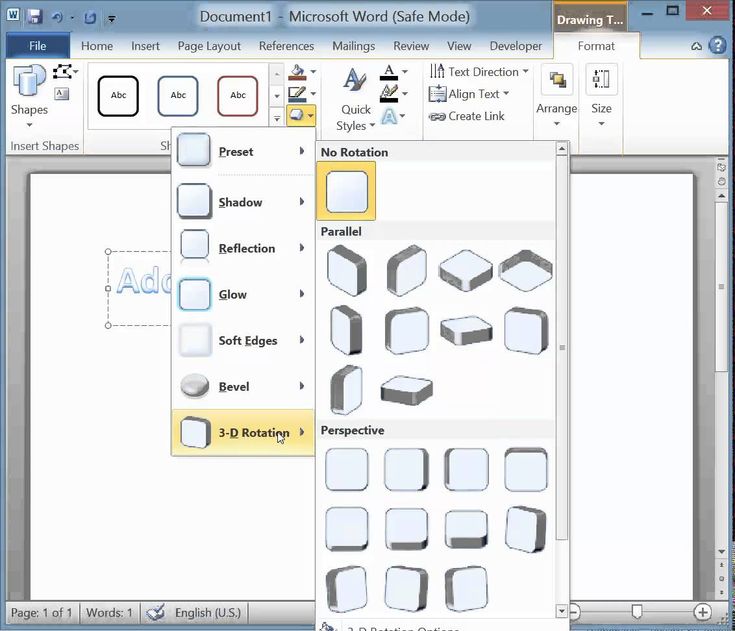The image size is (735, 631).
Task: Apply the blue outline Abc shape style
Action: coord(178,96)
